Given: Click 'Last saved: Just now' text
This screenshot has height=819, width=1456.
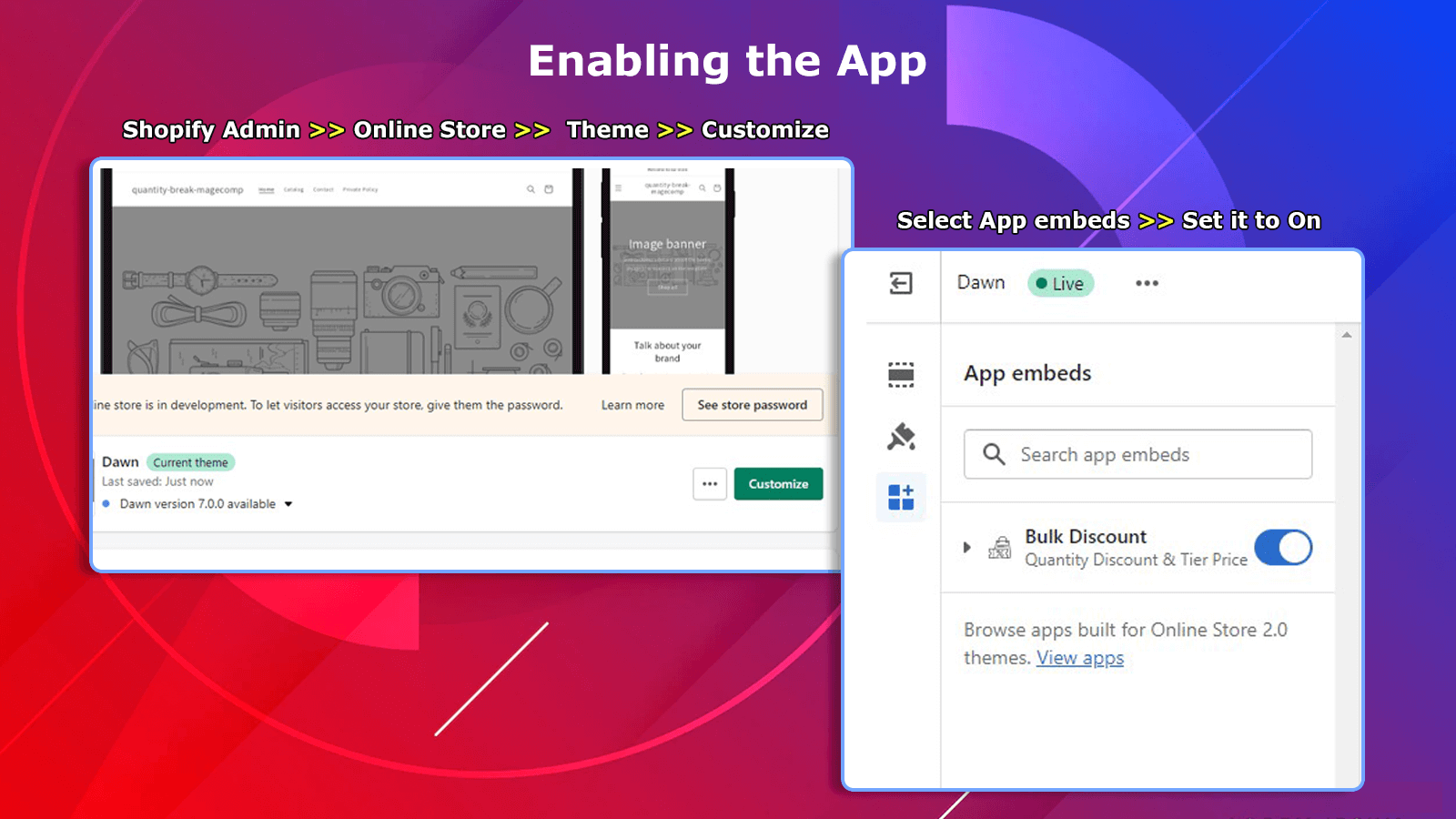Looking at the screenshot, I should (x=157, y=481).
